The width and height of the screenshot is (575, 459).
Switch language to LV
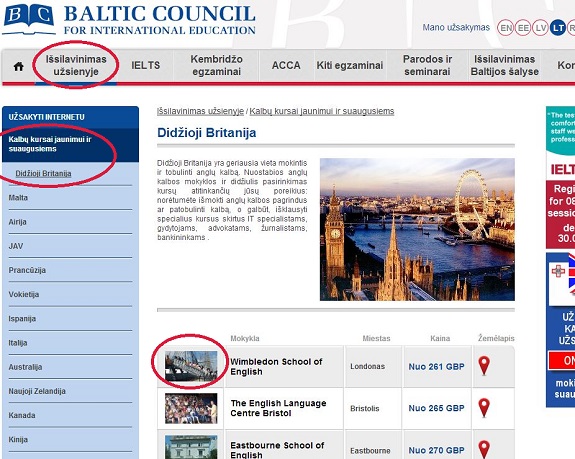tap(540, 28)
